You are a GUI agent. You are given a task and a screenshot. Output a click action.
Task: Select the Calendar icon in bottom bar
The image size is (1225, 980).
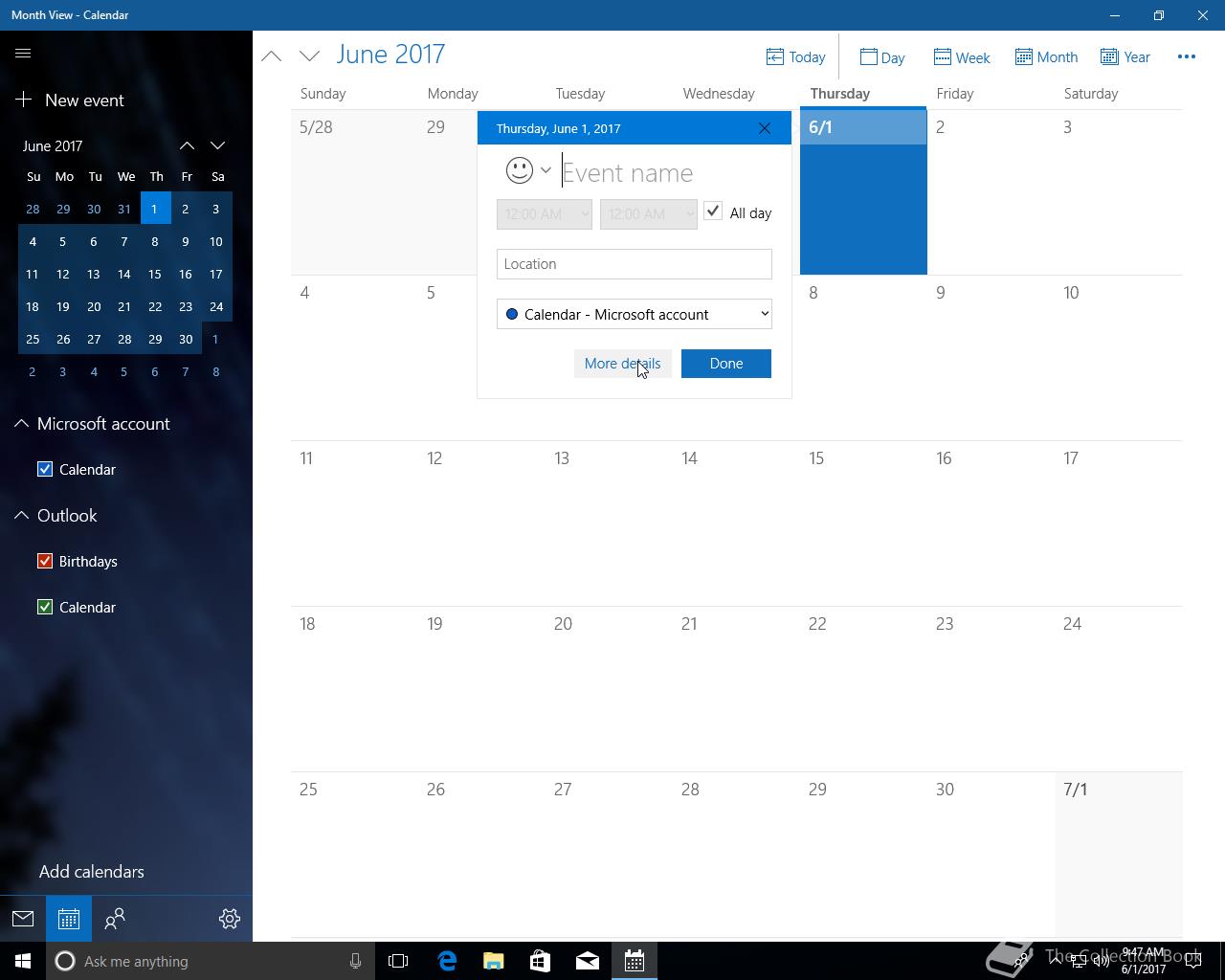click(69, 919)
